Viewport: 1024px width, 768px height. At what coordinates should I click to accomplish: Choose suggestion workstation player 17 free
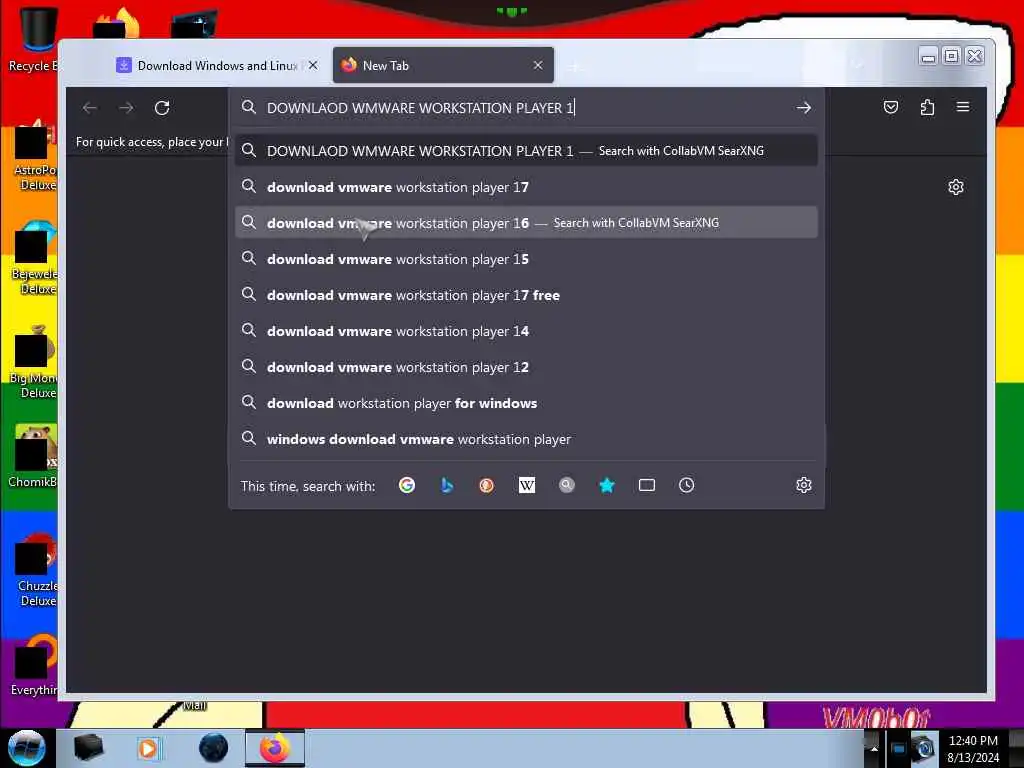[526, 295]
